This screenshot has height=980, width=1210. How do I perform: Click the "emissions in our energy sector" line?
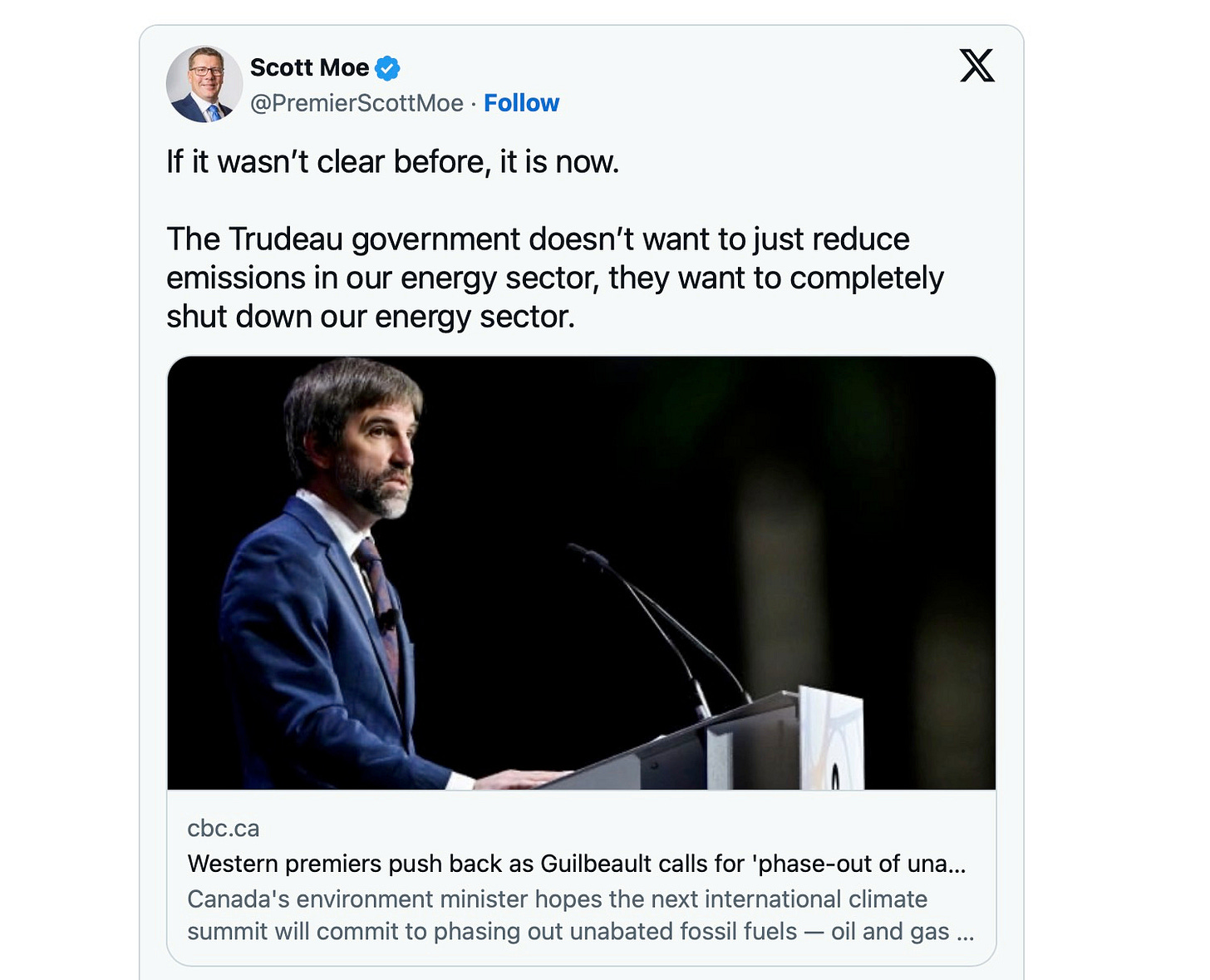click(554, 278)
